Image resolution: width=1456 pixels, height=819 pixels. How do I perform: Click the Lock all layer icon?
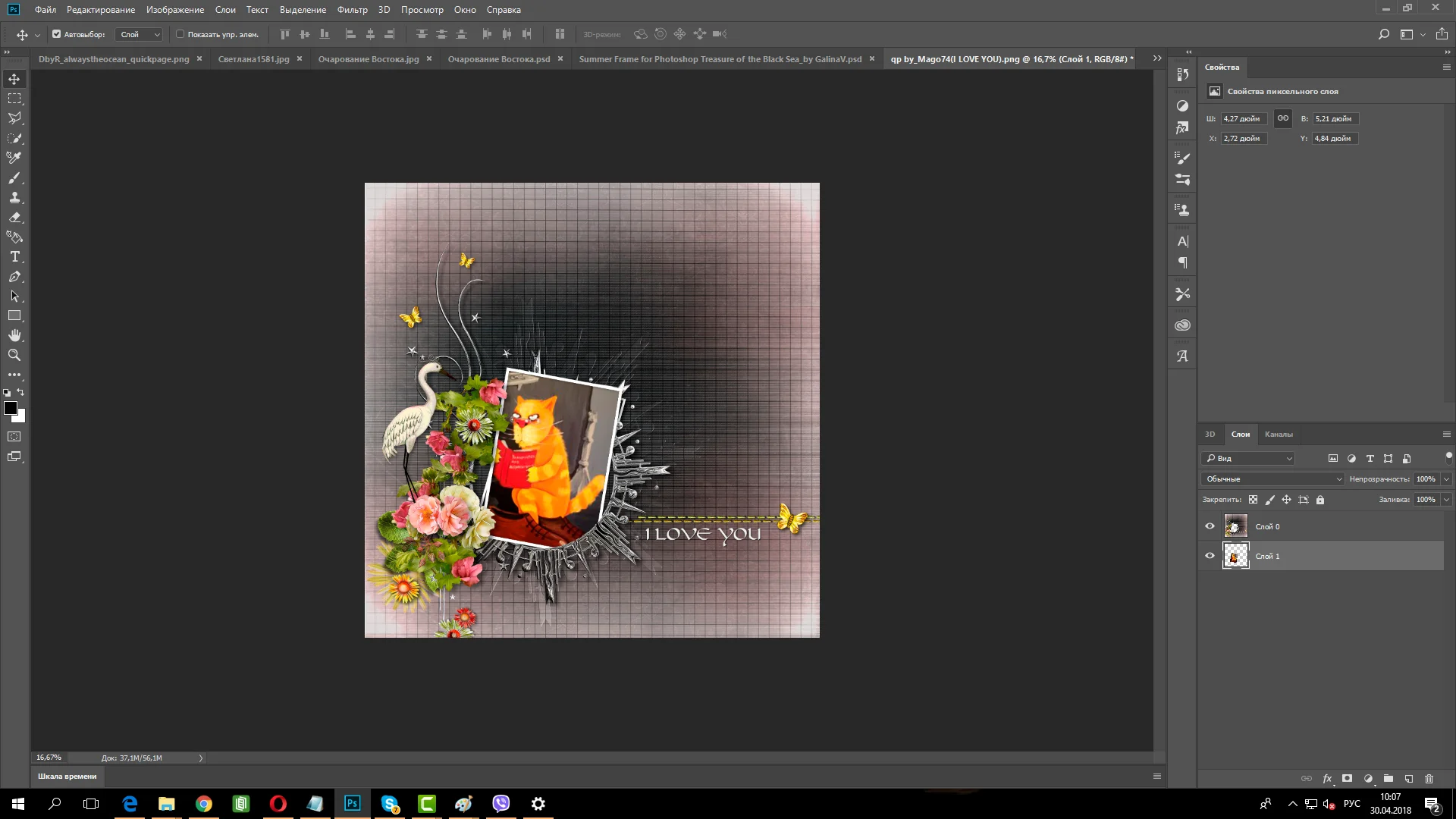(1320, 500)
